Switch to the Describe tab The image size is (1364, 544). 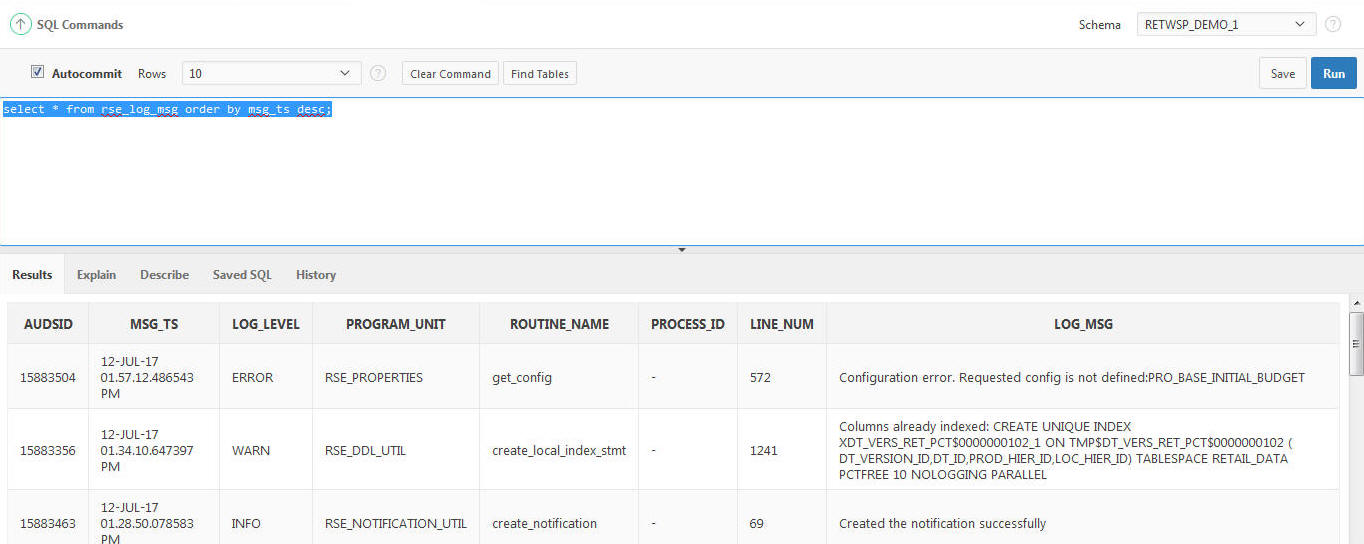click(164, 274)
